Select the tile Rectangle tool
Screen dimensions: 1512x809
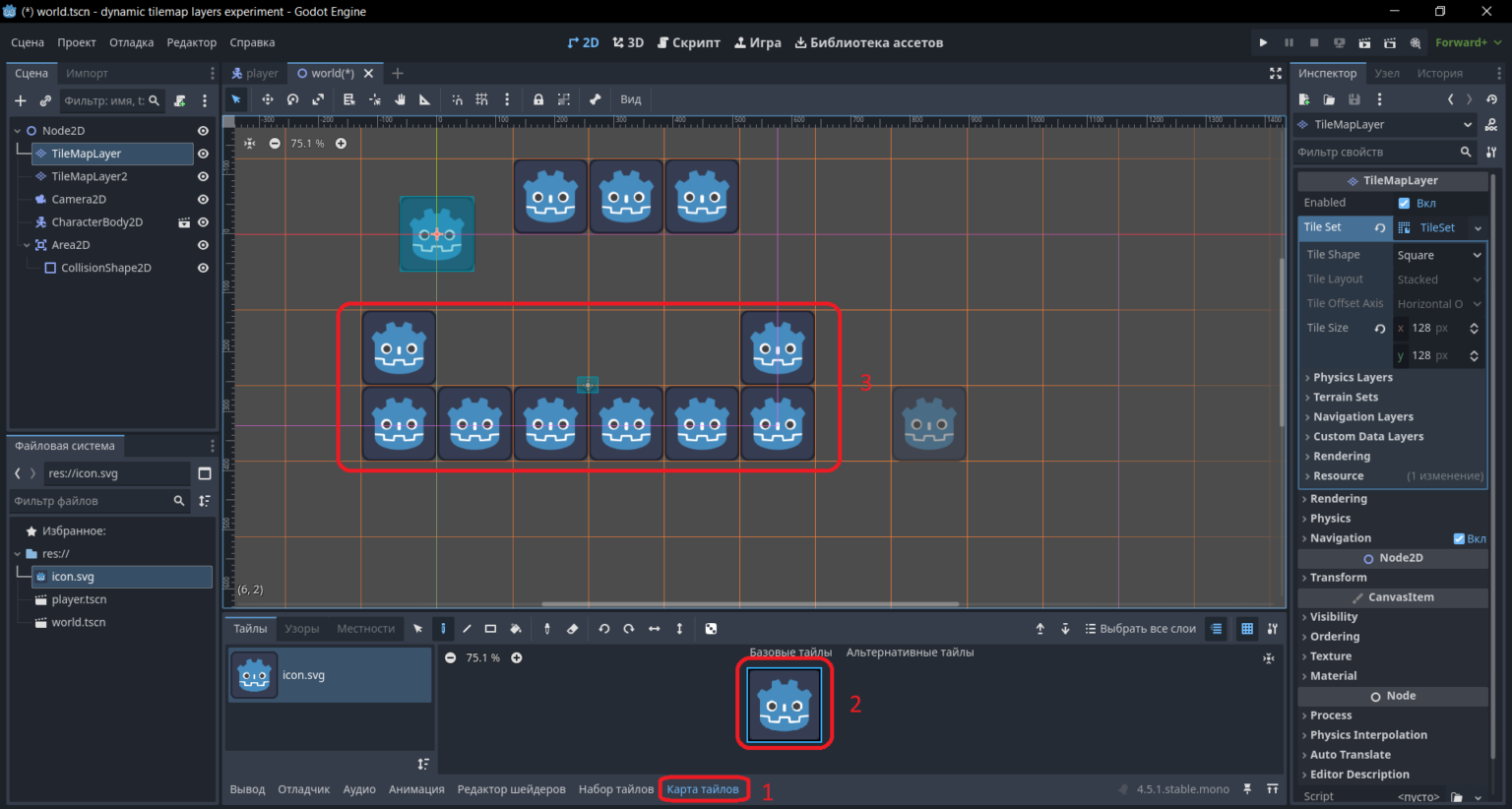point(490,629)
